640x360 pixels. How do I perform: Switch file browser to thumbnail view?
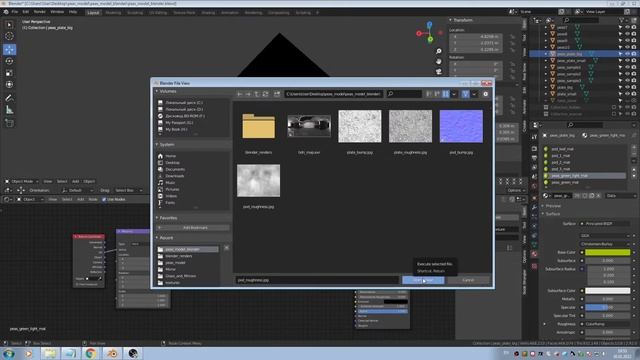(446, 94)
